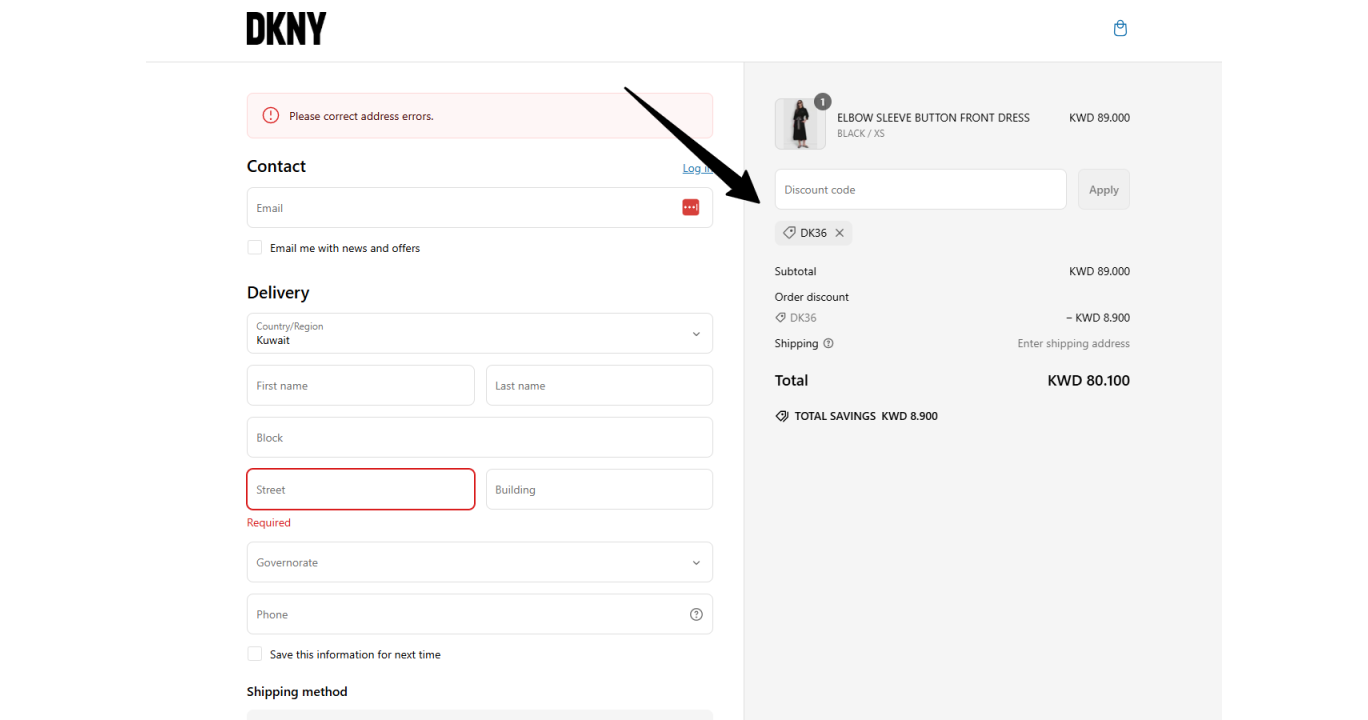Click the Discount code input
Screen dimensions: 1368x720
(x=921, y=189)
